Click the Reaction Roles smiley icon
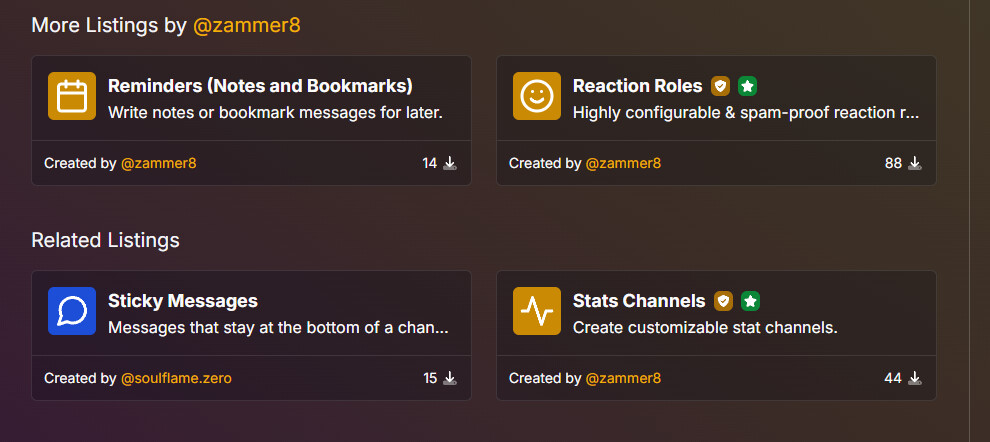990x442 pixels. [x=537, y=96]
